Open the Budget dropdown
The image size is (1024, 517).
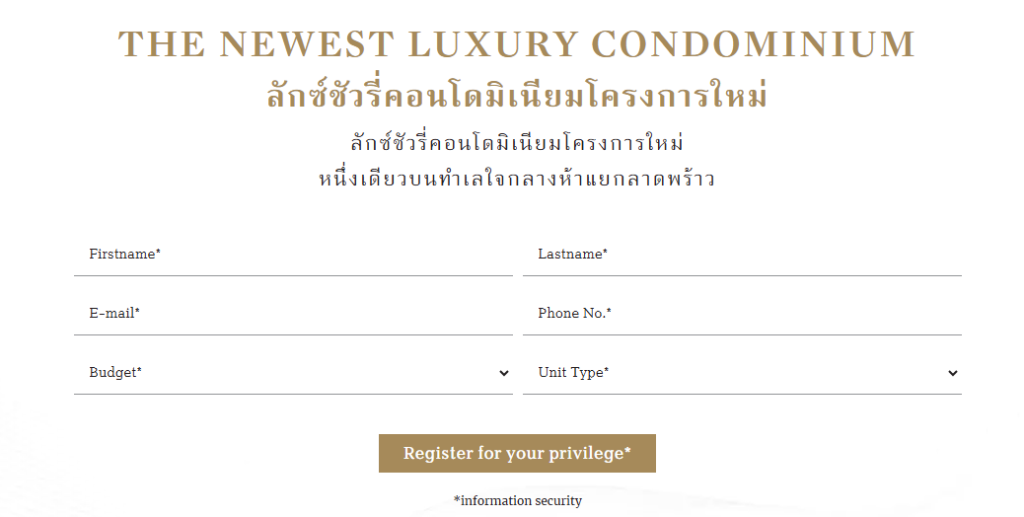(x=293, y=373)
